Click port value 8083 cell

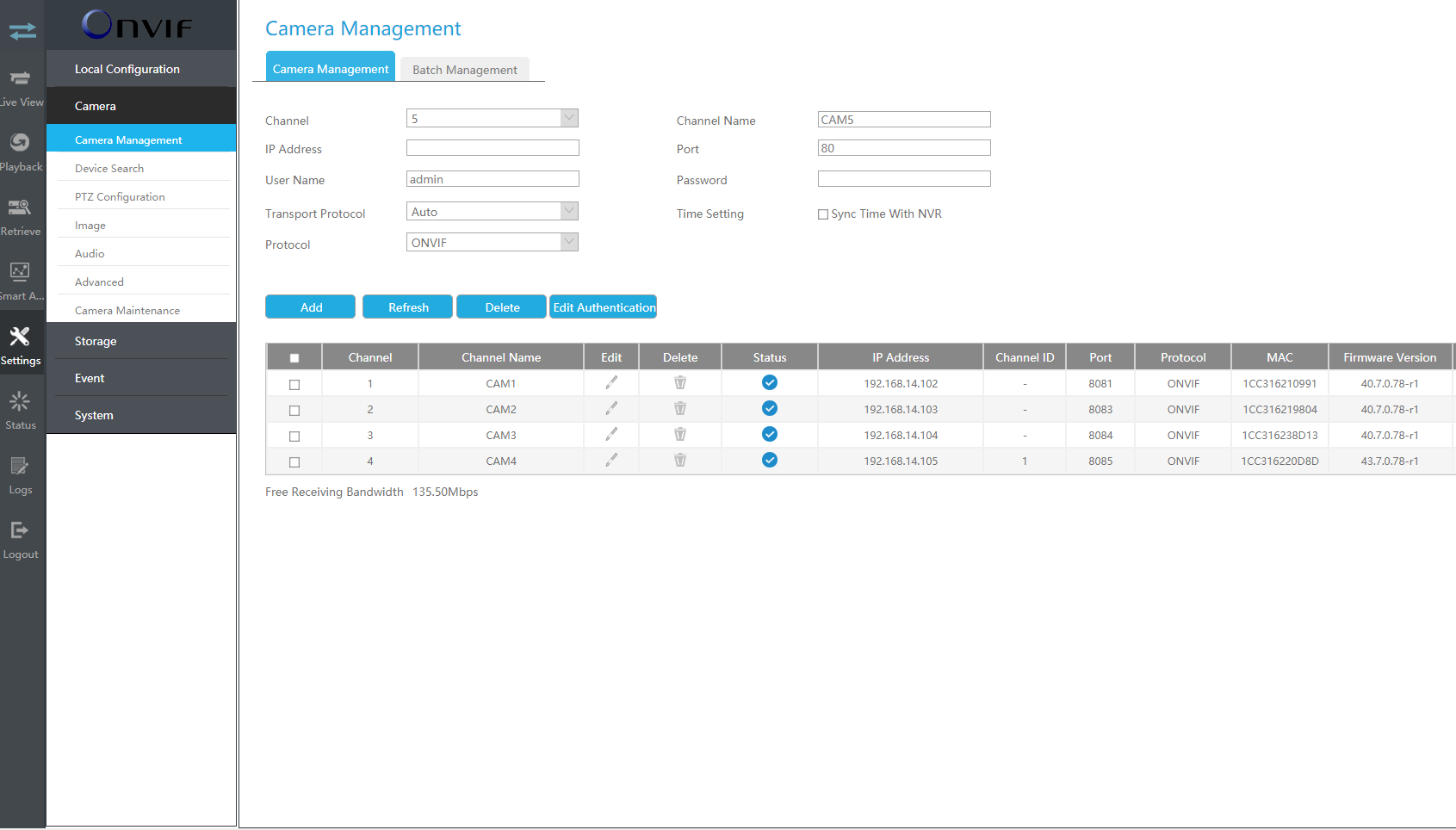1100,410
